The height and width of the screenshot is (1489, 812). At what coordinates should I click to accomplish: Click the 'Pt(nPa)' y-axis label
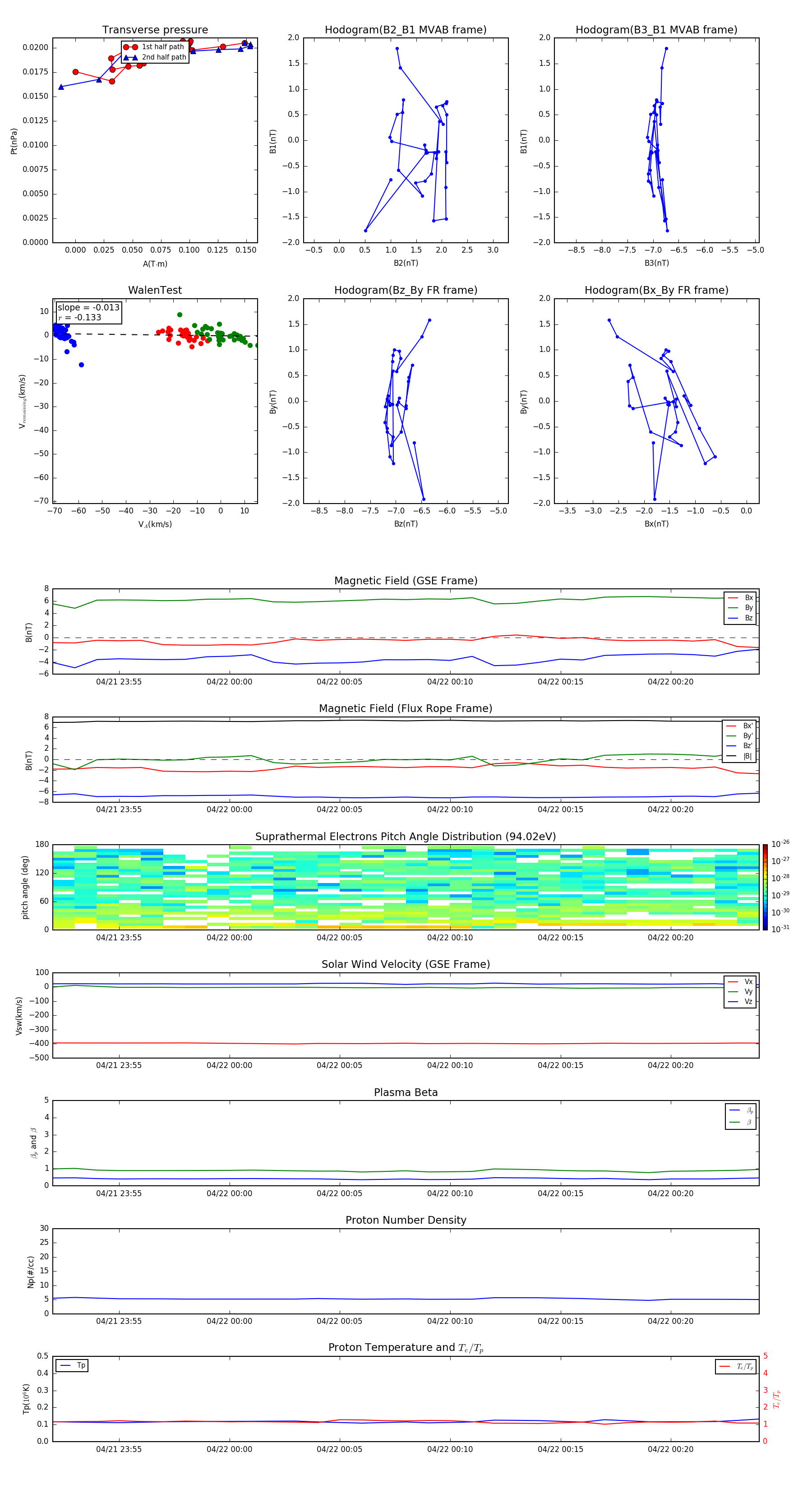(x=14, y=141)
